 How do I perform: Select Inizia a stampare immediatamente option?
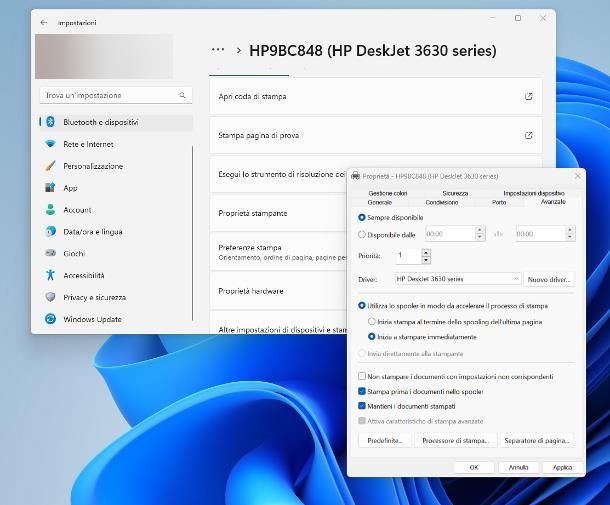[372, 337]
